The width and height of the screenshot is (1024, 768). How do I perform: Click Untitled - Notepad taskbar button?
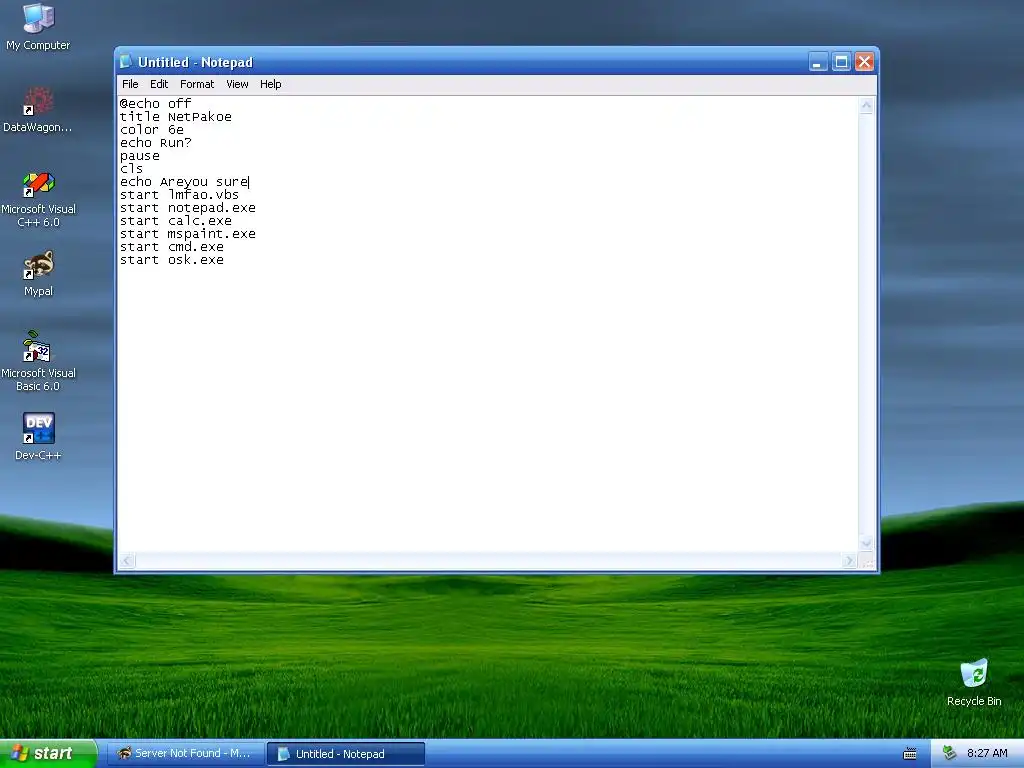346,754
